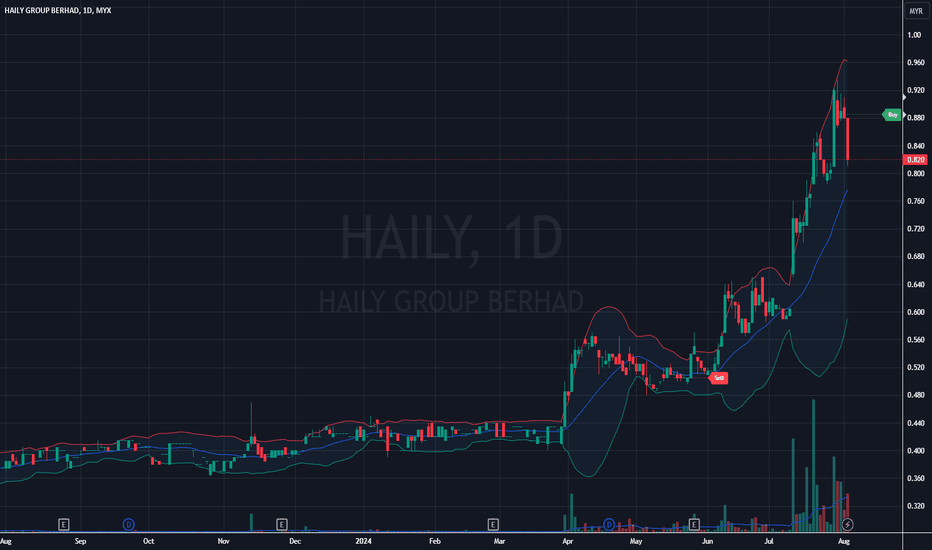This screenshot has width=932, height=550.
Task: Click the Apr label on time axis
Action: (x=568, y=541)
